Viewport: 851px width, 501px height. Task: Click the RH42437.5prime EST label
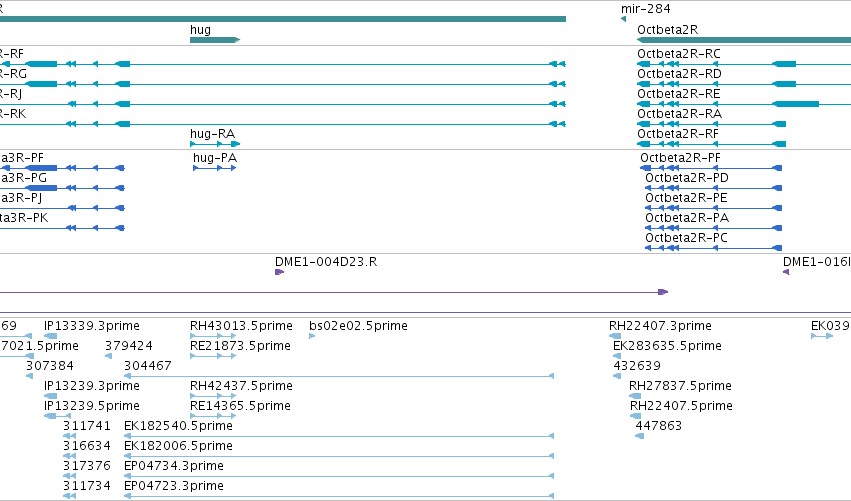241,386
